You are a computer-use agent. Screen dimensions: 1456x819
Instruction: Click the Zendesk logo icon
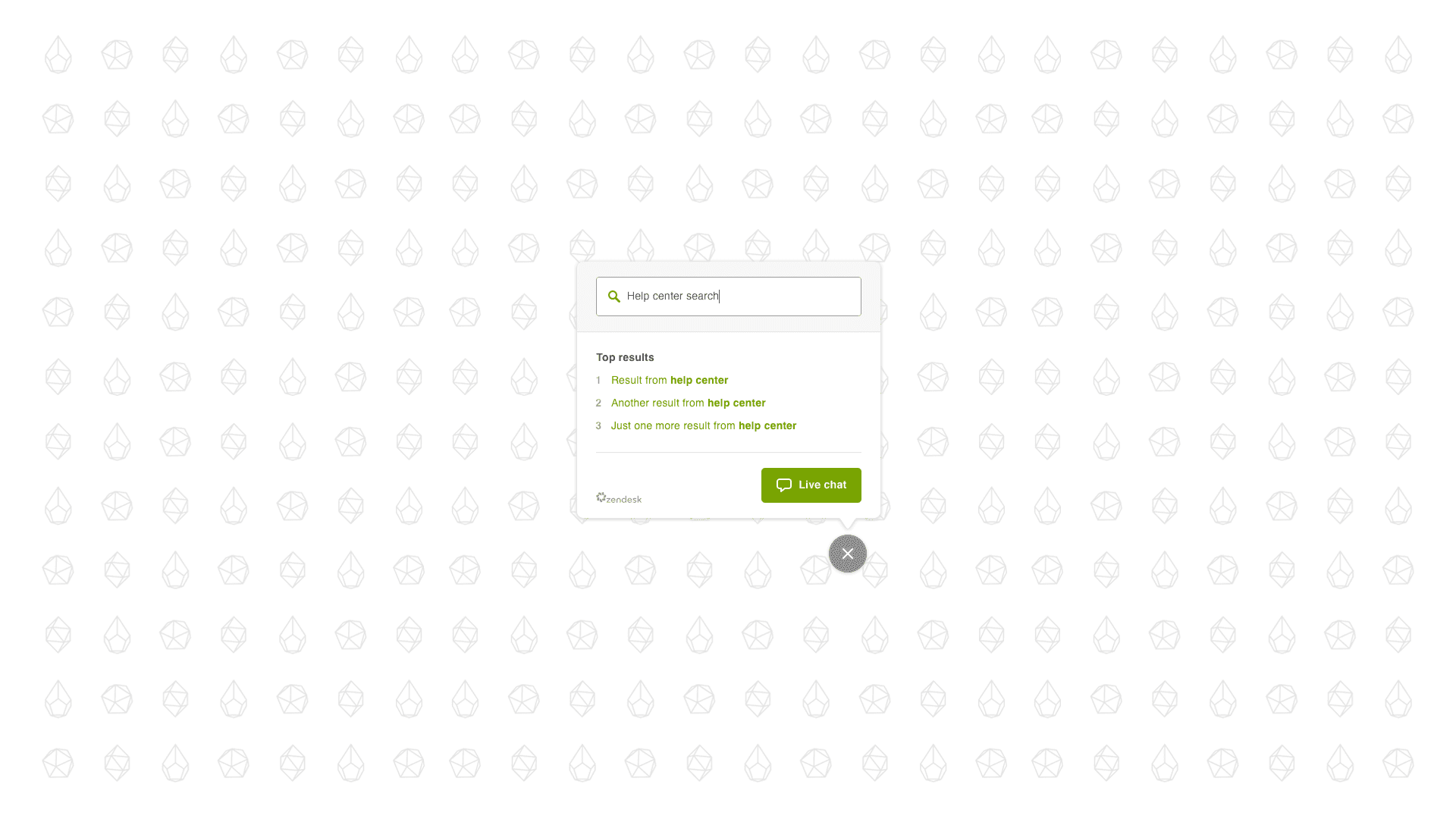coord(601,497)
